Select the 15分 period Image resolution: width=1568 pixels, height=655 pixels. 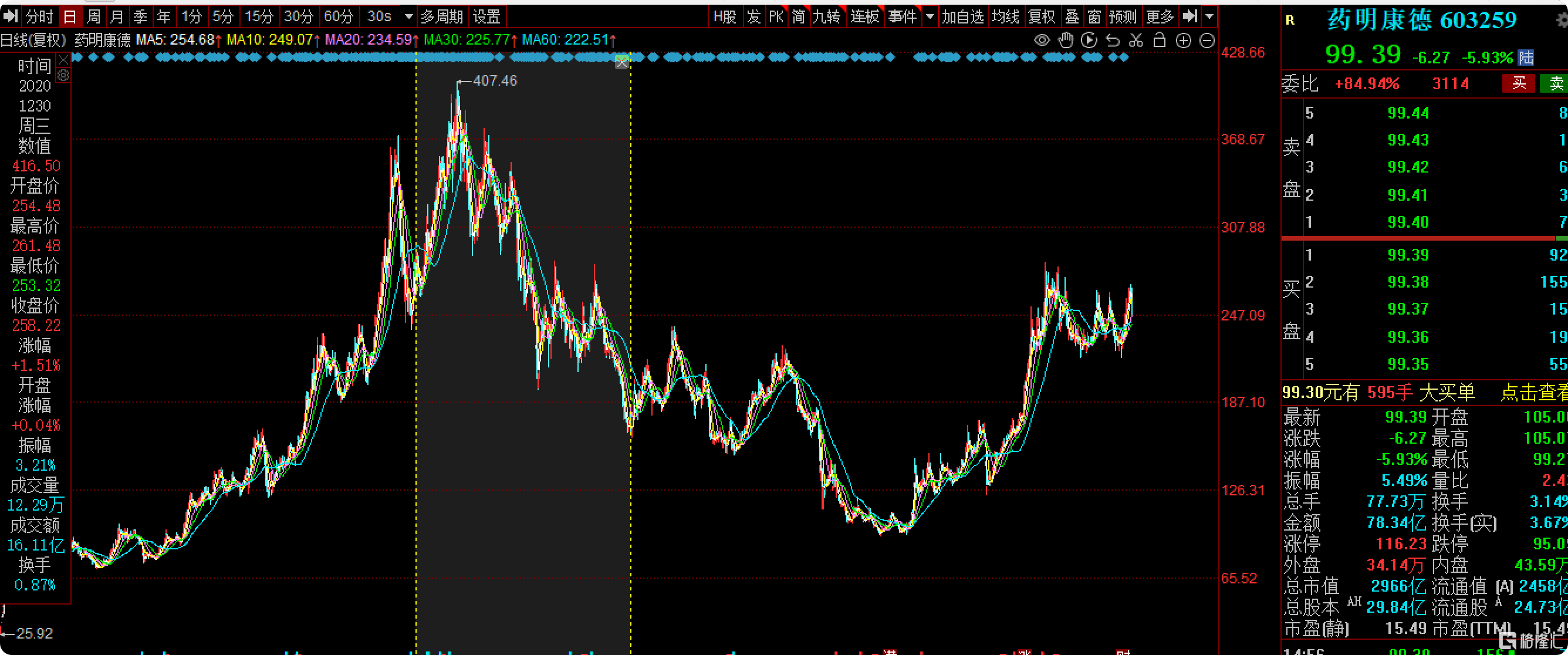click(x=259, y=16)
